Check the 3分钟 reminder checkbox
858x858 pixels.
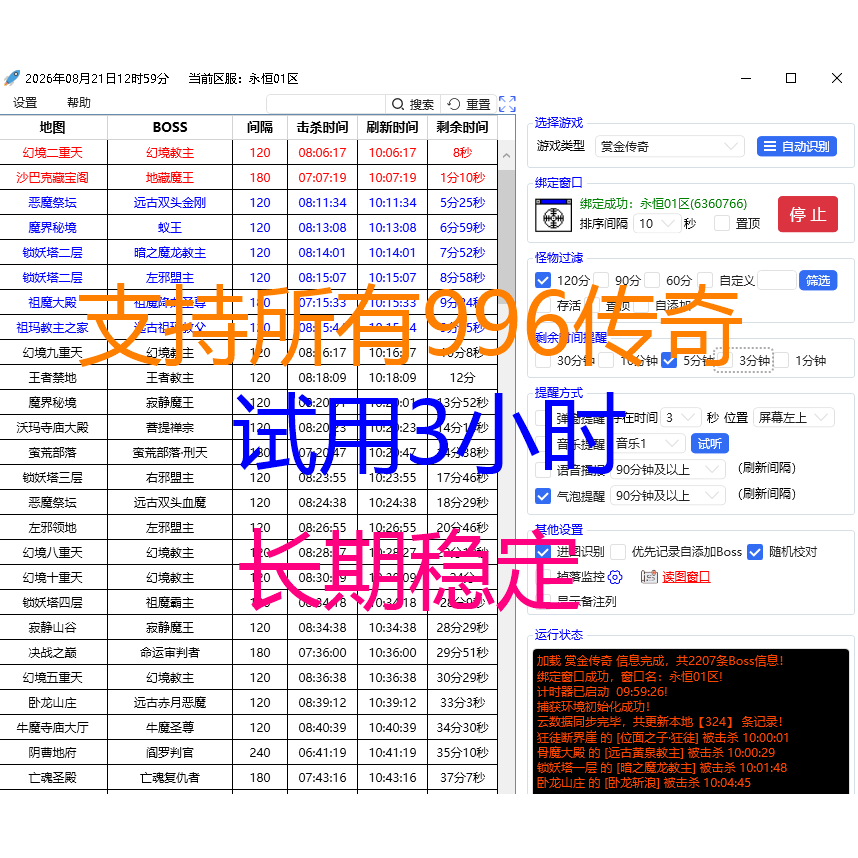pos(725,361)
